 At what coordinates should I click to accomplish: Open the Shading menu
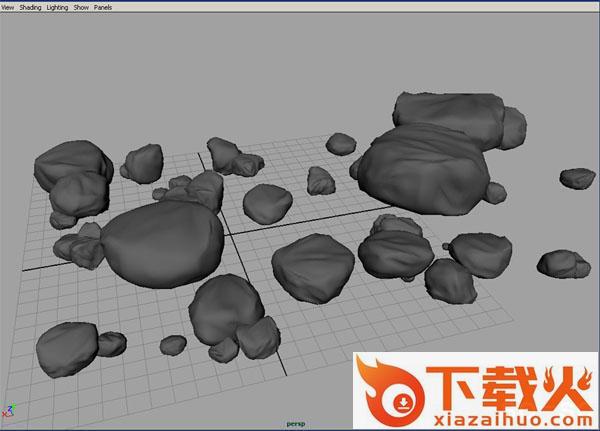tap(30, 7)
